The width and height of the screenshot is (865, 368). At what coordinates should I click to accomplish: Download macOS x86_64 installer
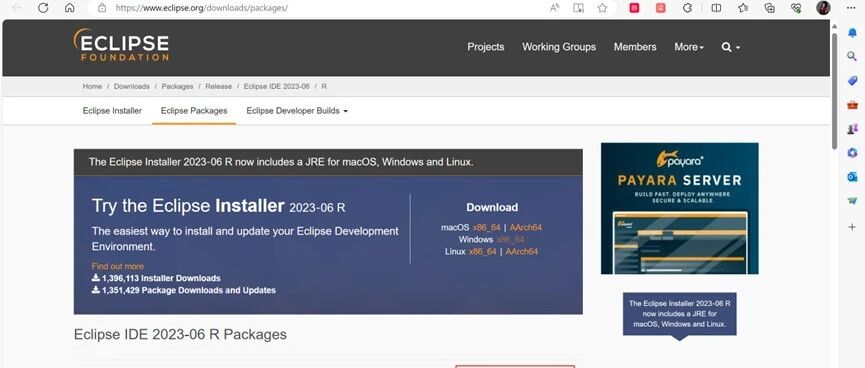click(x=486, y=227)
